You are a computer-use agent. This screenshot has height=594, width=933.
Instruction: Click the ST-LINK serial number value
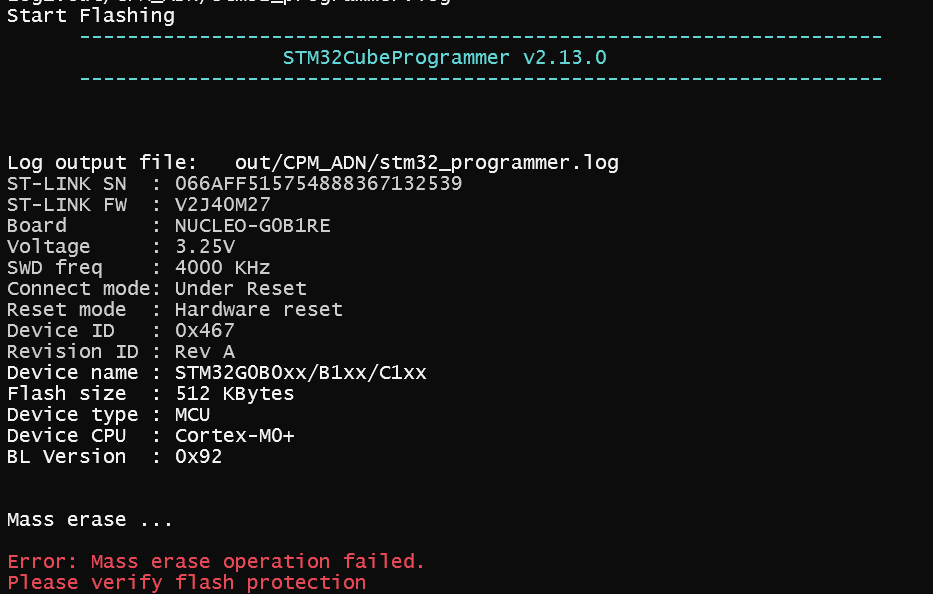[x=318, y=183]
